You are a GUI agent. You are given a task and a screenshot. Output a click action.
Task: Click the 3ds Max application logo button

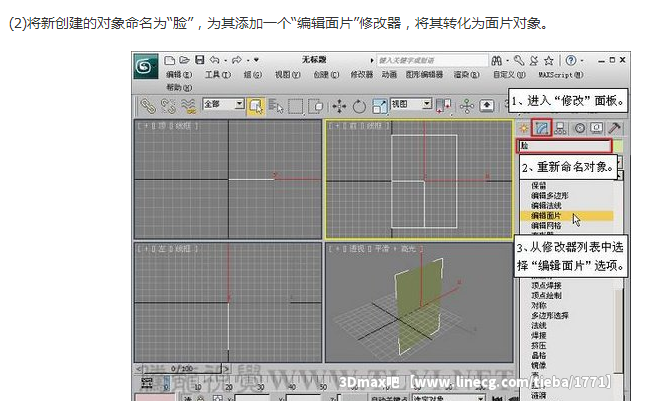click(x=145, y=66)
